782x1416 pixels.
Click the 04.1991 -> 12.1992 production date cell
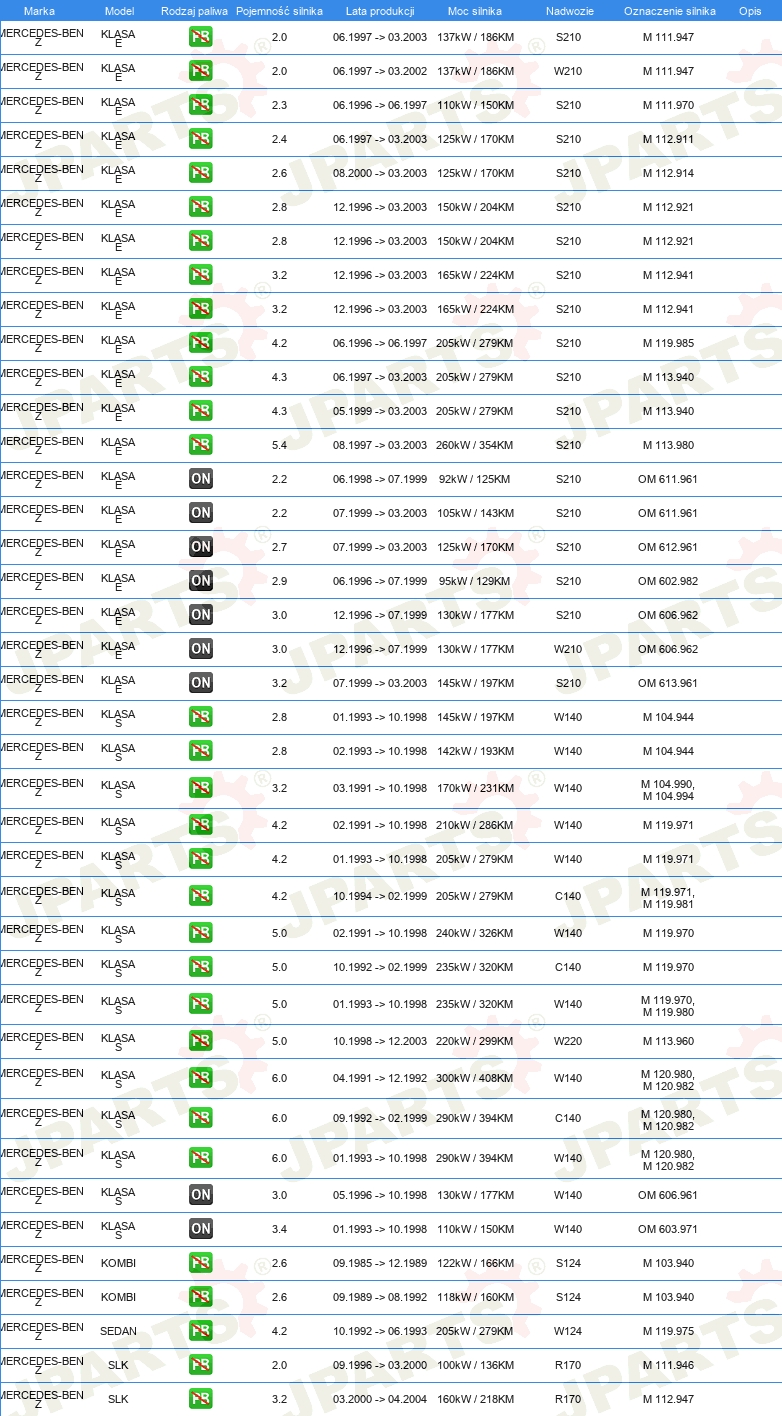(380, 1078)
